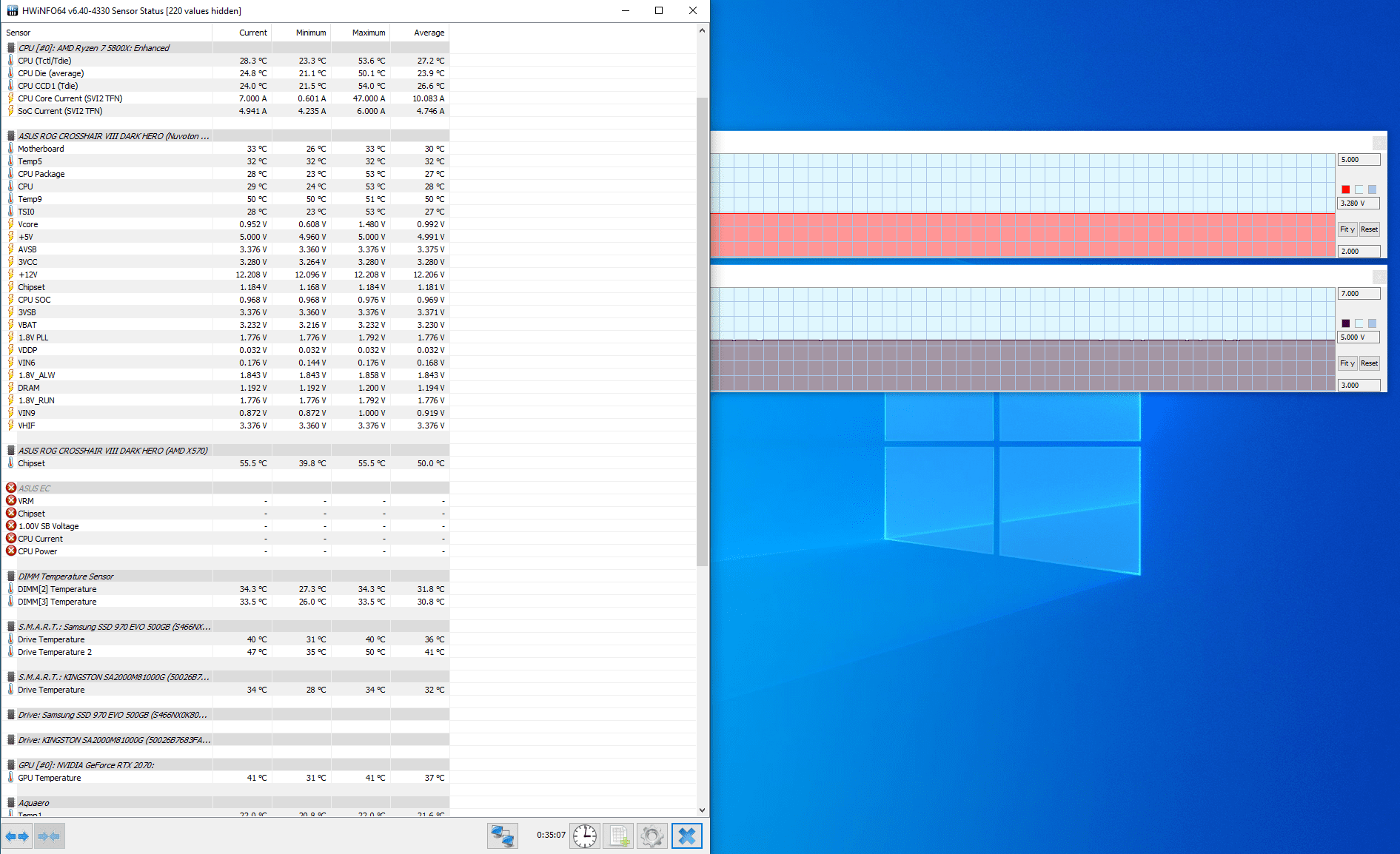This screenshot has height=854, width=1400.
Task: Click the expand columns arrows icon
Action: coord(17,836)
